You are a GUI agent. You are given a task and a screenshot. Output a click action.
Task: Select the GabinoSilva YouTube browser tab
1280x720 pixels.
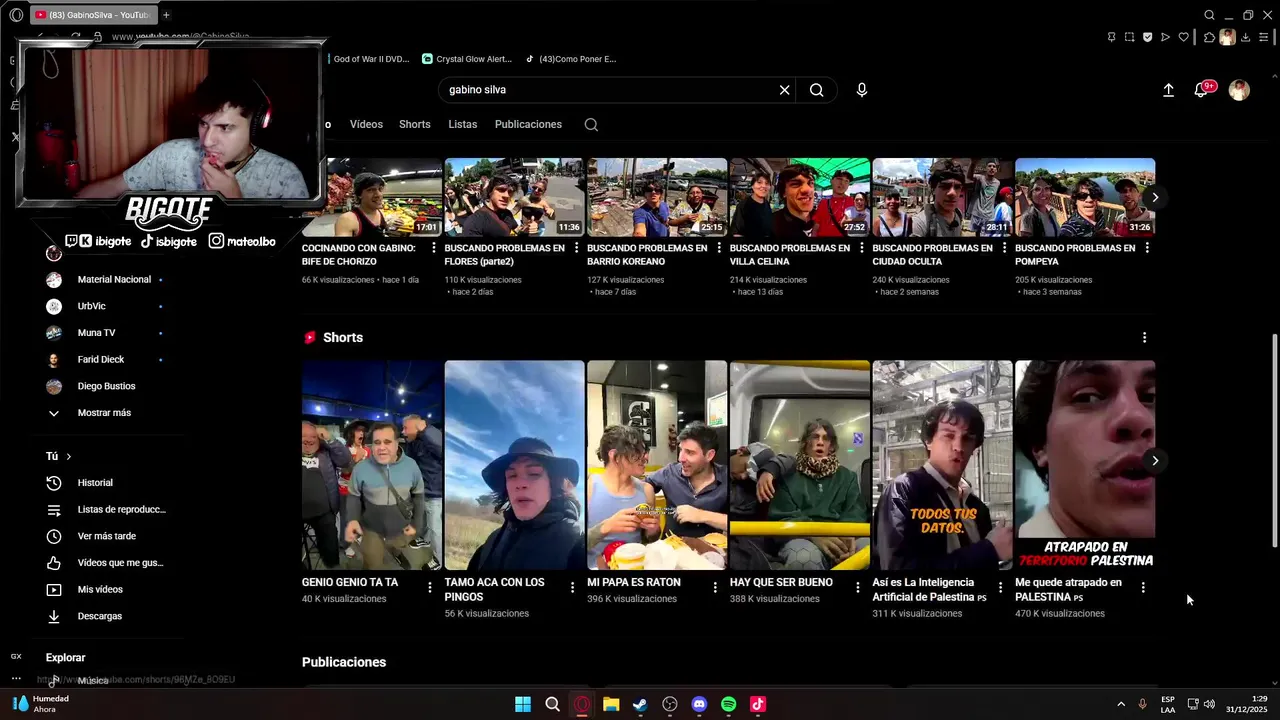click(x=92, y=15)
